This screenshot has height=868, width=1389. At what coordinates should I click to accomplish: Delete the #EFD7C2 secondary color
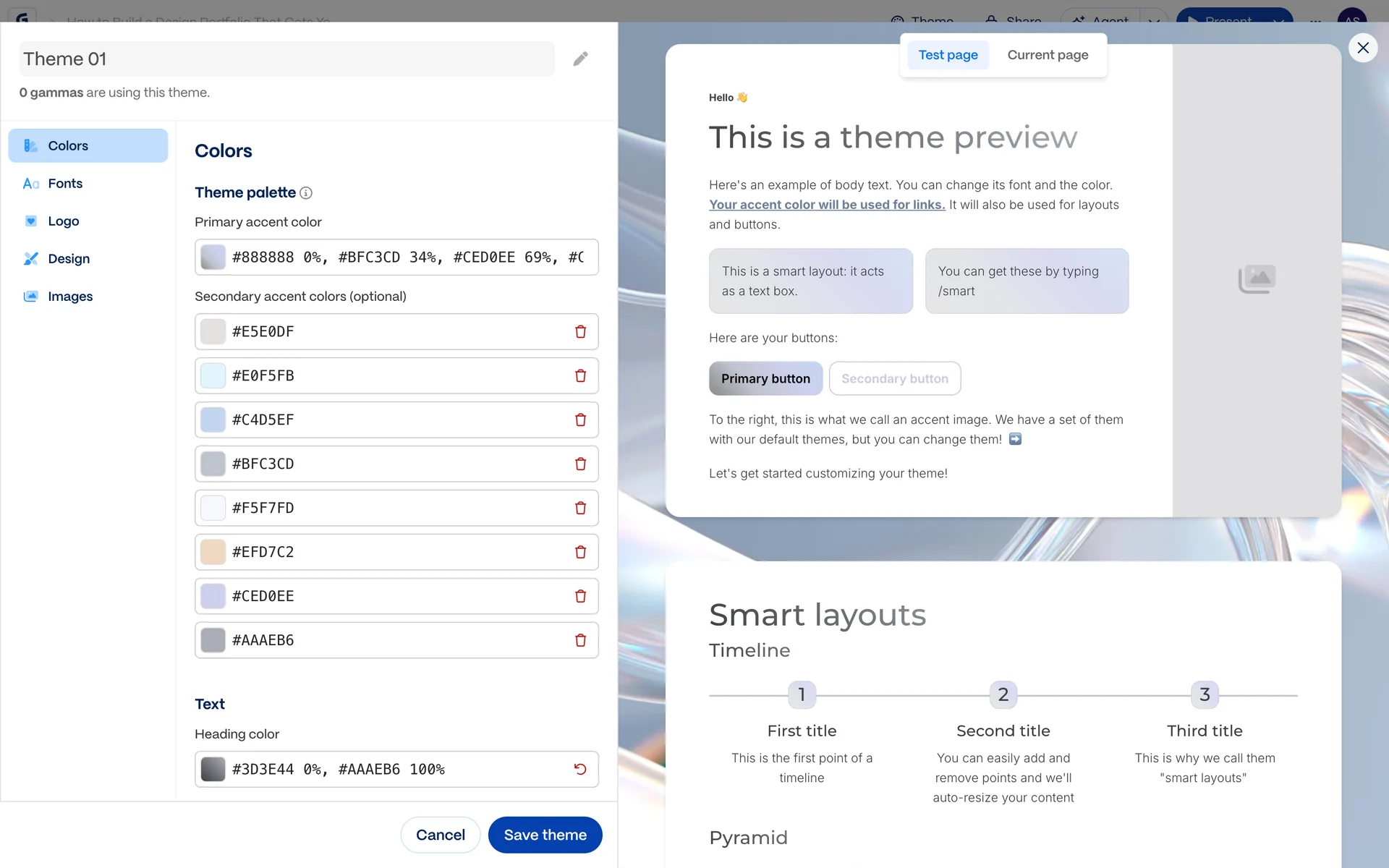pos(580,552)
